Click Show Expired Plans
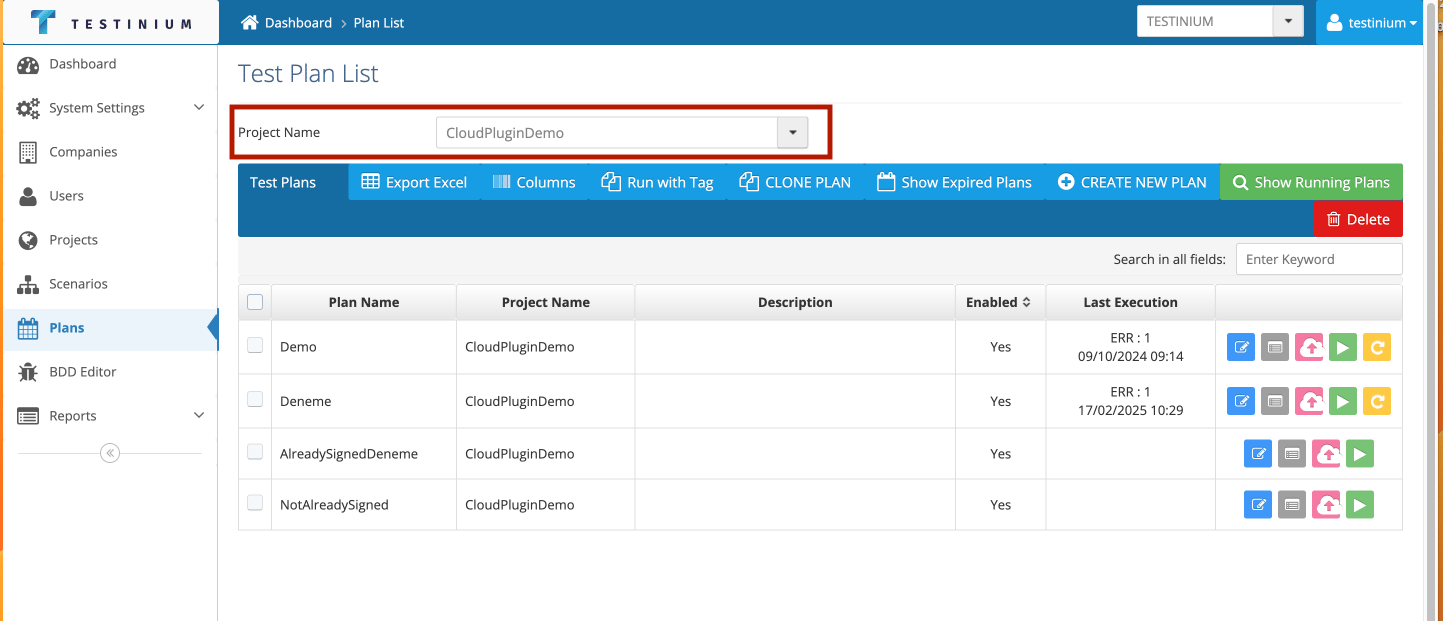Screen dimensions: 1443x621 pyautogui.click(x=954, y=182)
